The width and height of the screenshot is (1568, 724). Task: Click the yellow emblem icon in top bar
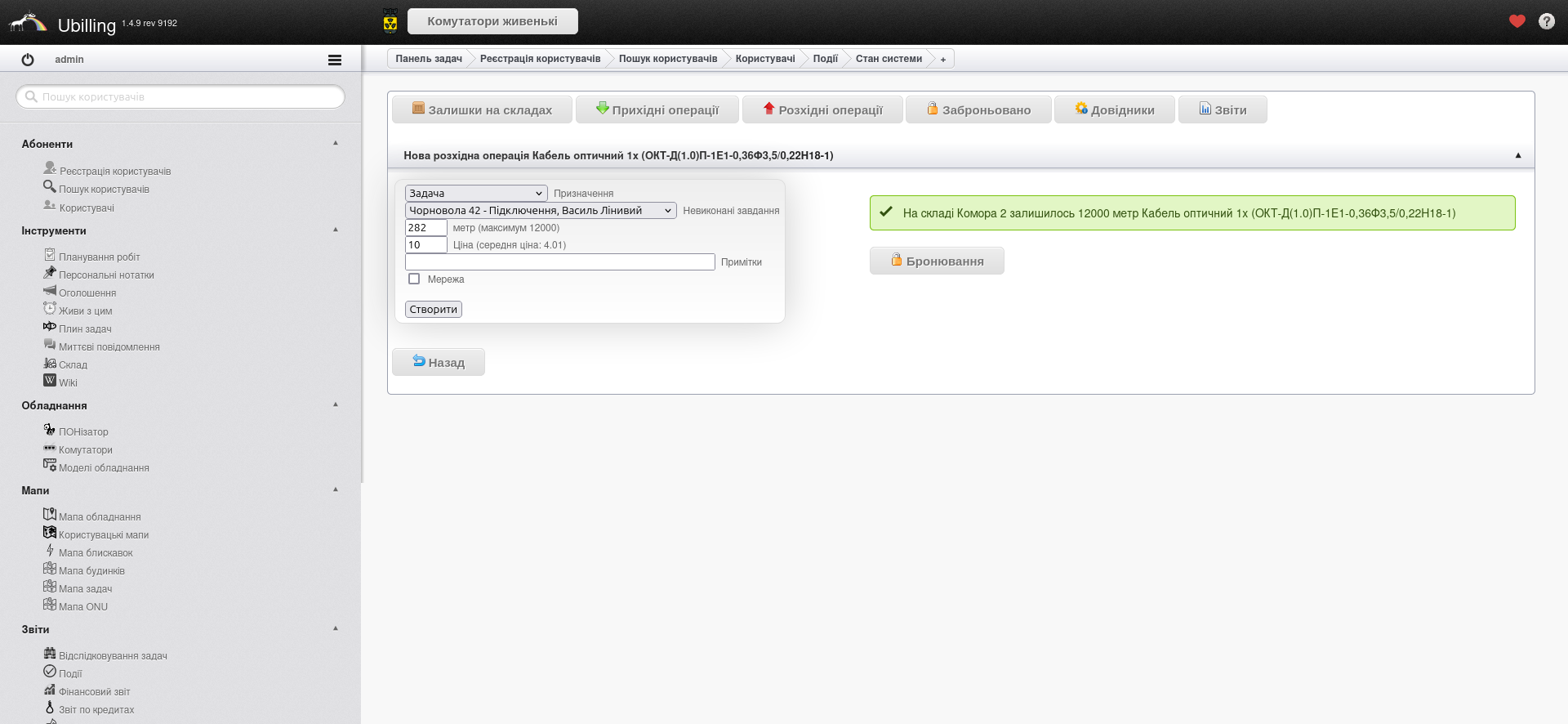390,21
